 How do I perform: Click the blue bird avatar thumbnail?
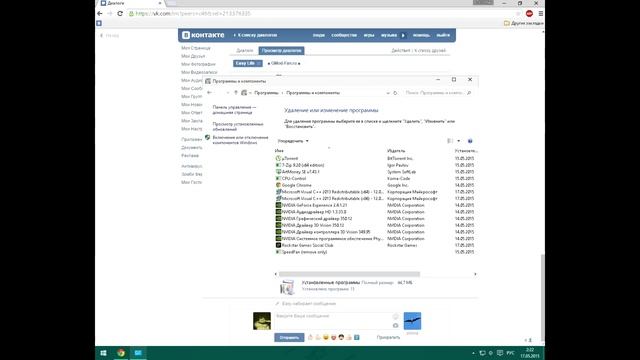412,321
